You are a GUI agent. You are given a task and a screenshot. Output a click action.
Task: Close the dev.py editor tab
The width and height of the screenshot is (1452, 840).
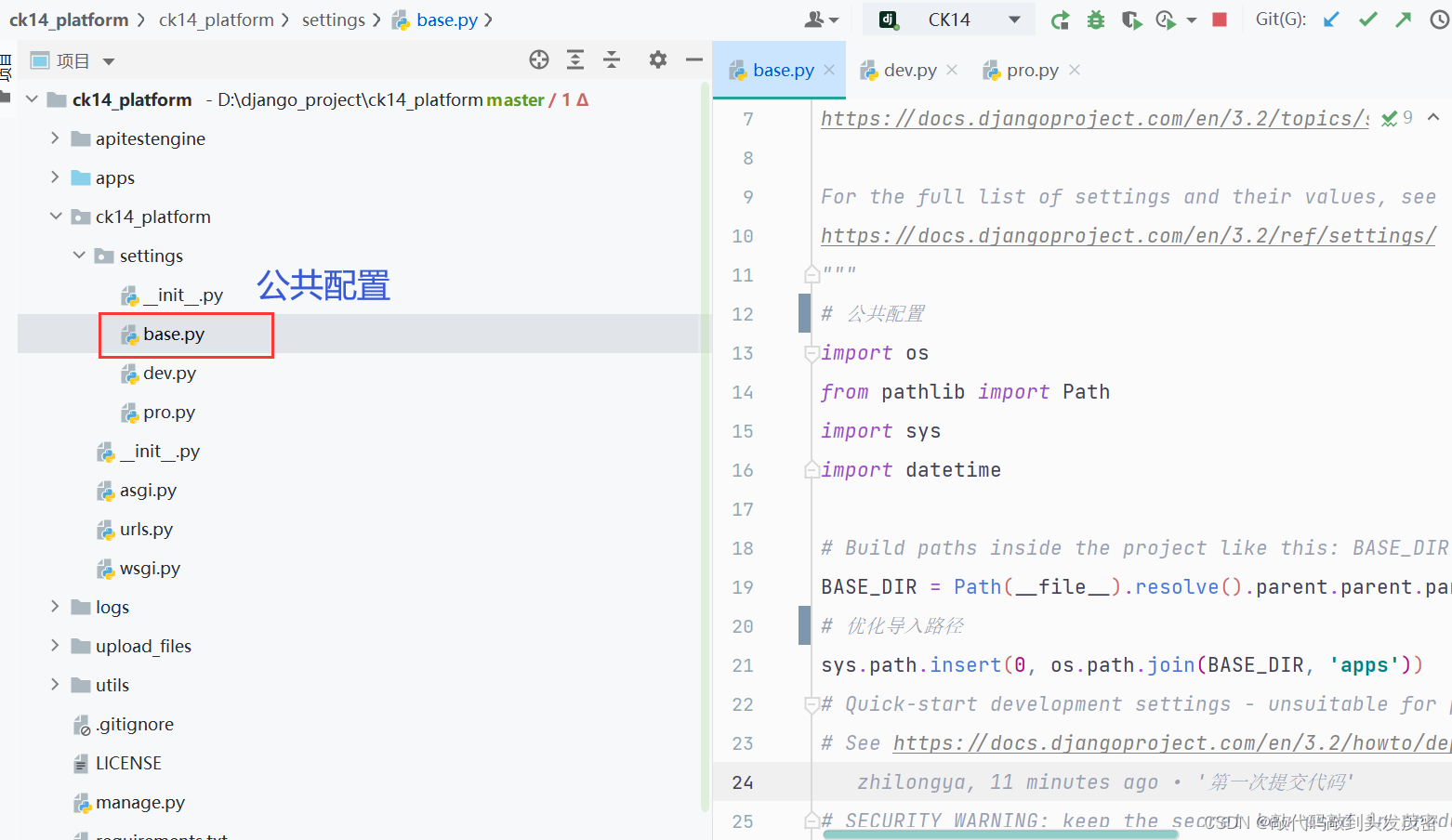952,70
